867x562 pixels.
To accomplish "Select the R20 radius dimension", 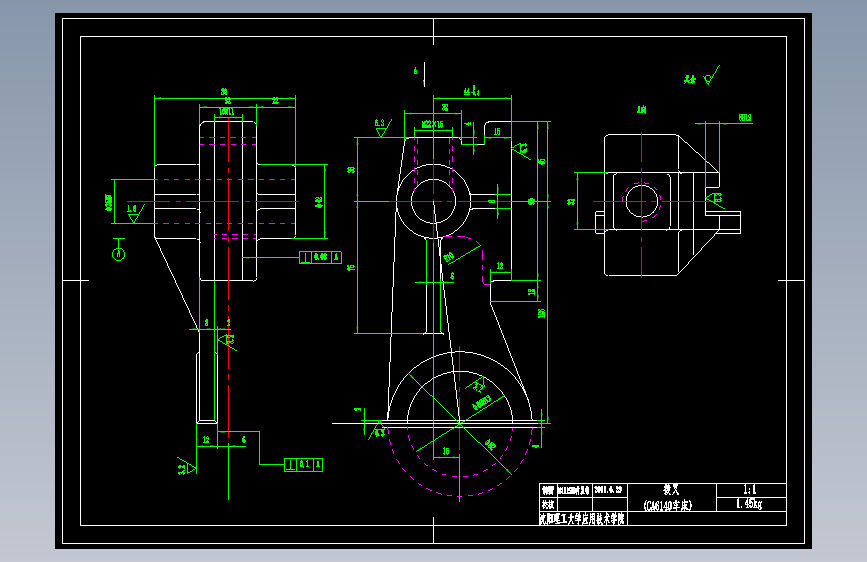I will (449, 257).
